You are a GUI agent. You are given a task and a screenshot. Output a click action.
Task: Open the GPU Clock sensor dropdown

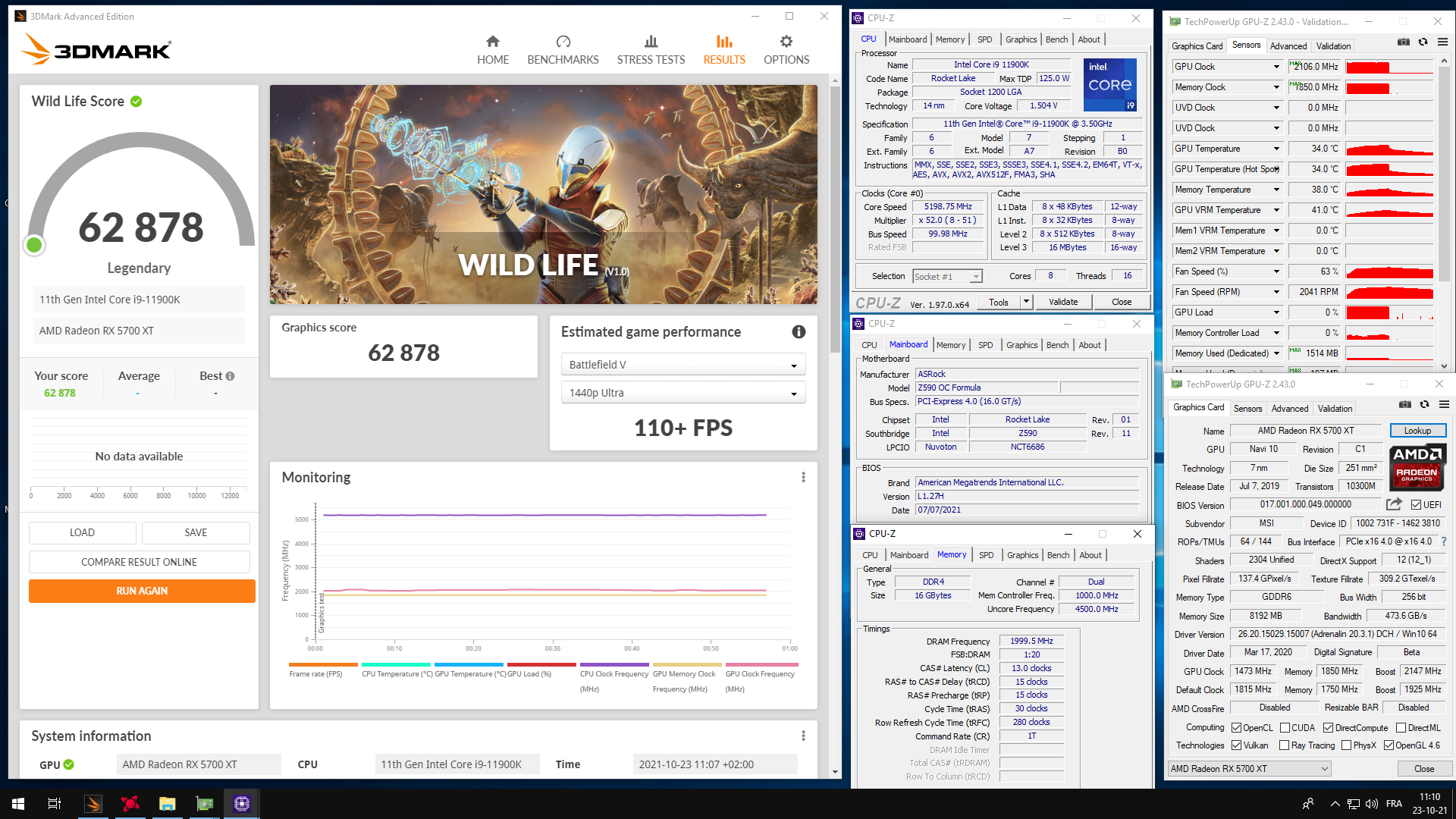(1276, 67)
